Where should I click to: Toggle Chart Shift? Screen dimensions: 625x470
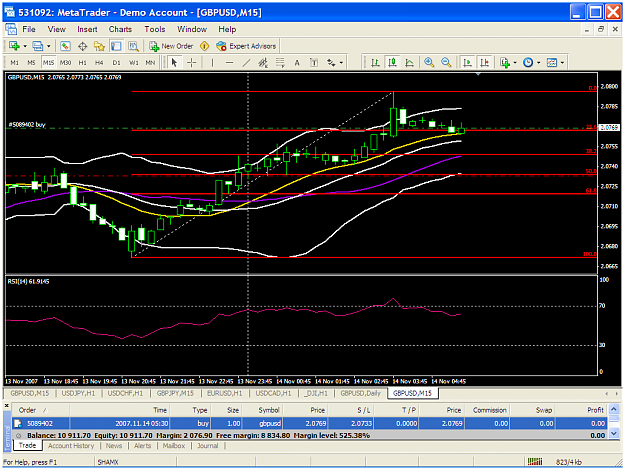click(x=484, y=63)
